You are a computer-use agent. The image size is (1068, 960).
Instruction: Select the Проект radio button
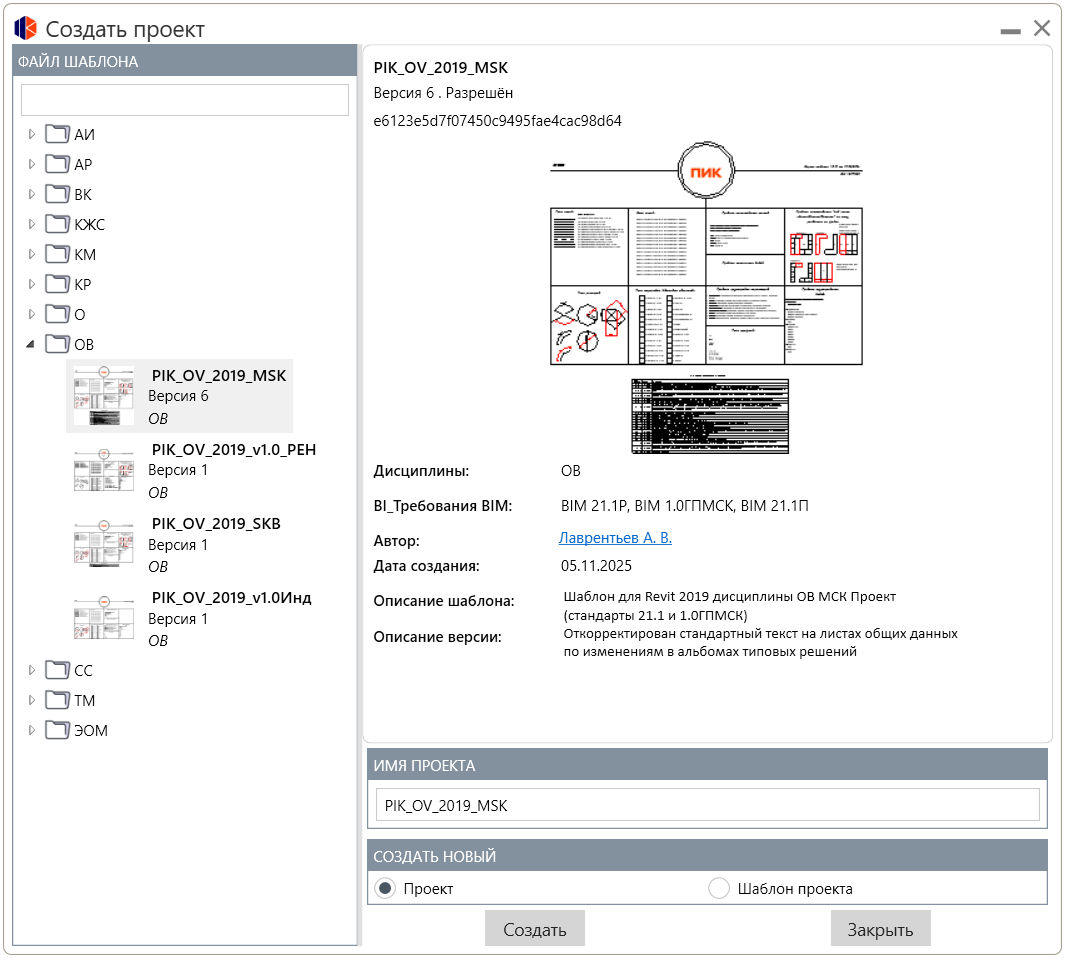tap(384, 888)
